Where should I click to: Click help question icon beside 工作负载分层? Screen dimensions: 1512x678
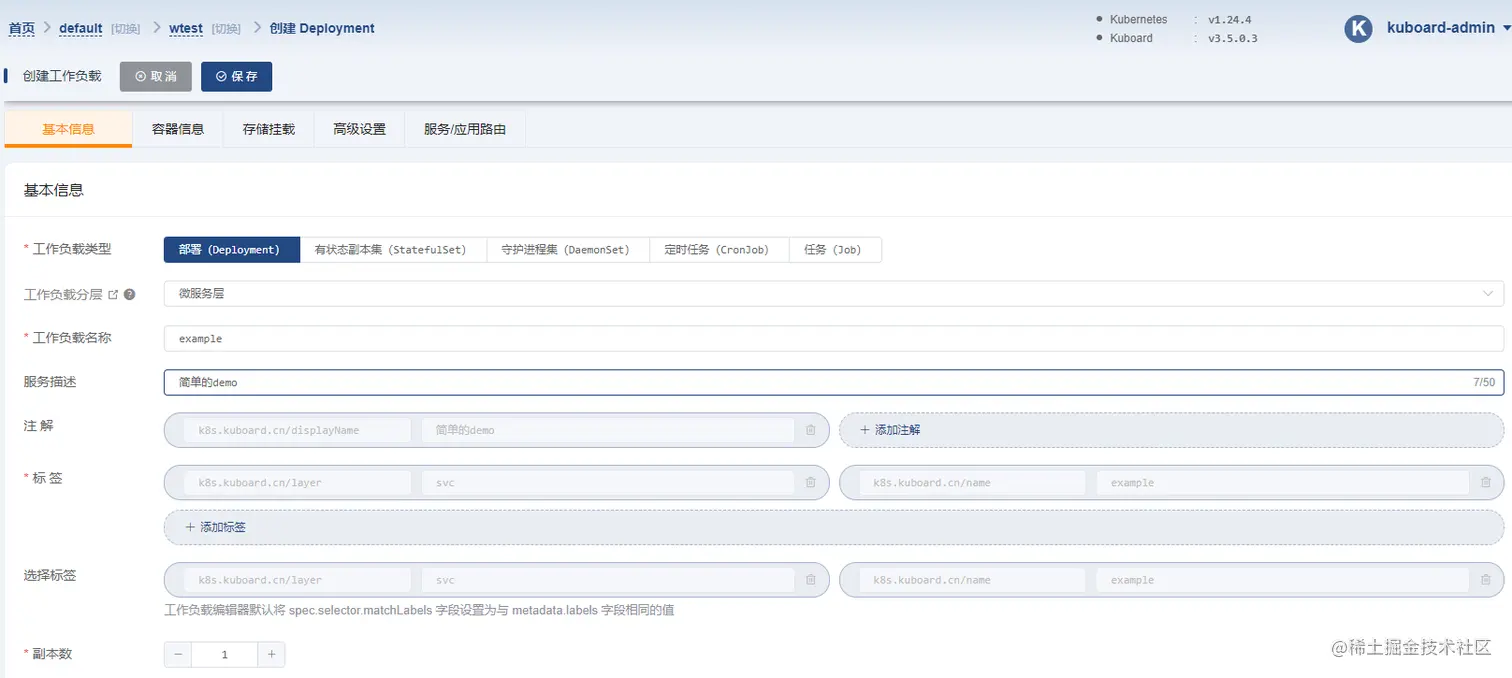(129, 295)
